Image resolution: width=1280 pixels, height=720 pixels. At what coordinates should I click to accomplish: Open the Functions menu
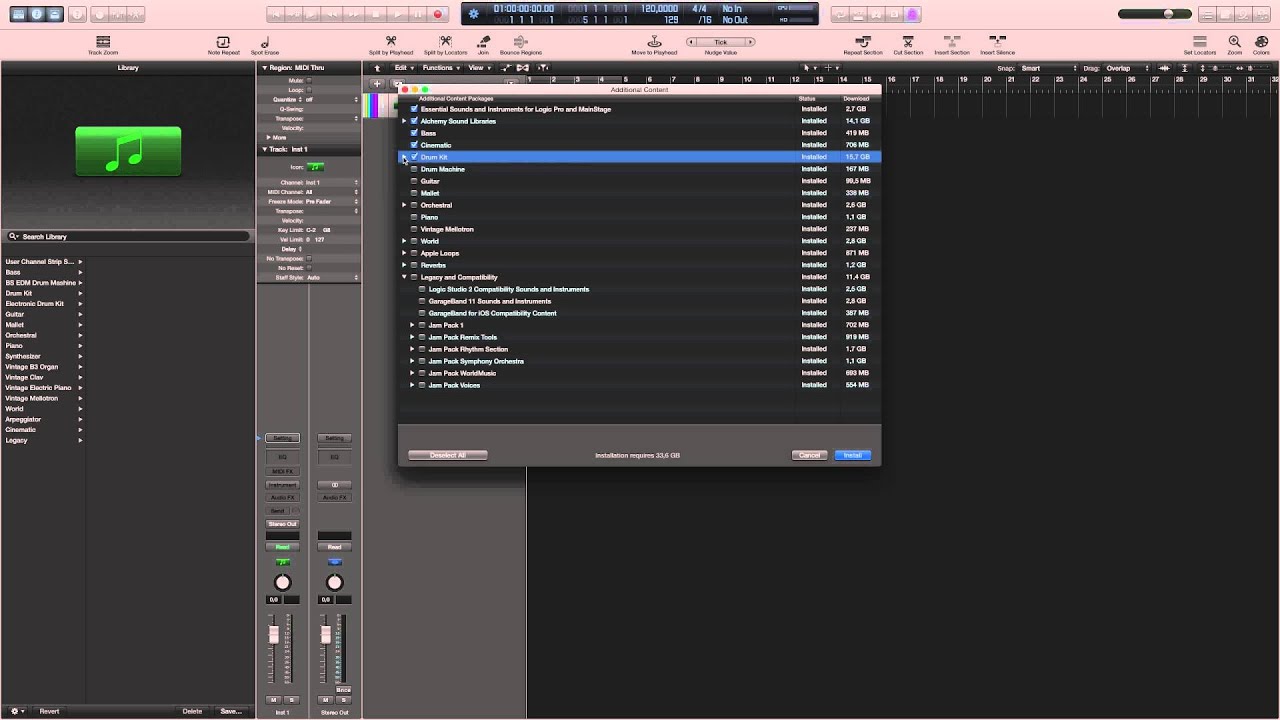pyautogui.click(x=440, y=68)
